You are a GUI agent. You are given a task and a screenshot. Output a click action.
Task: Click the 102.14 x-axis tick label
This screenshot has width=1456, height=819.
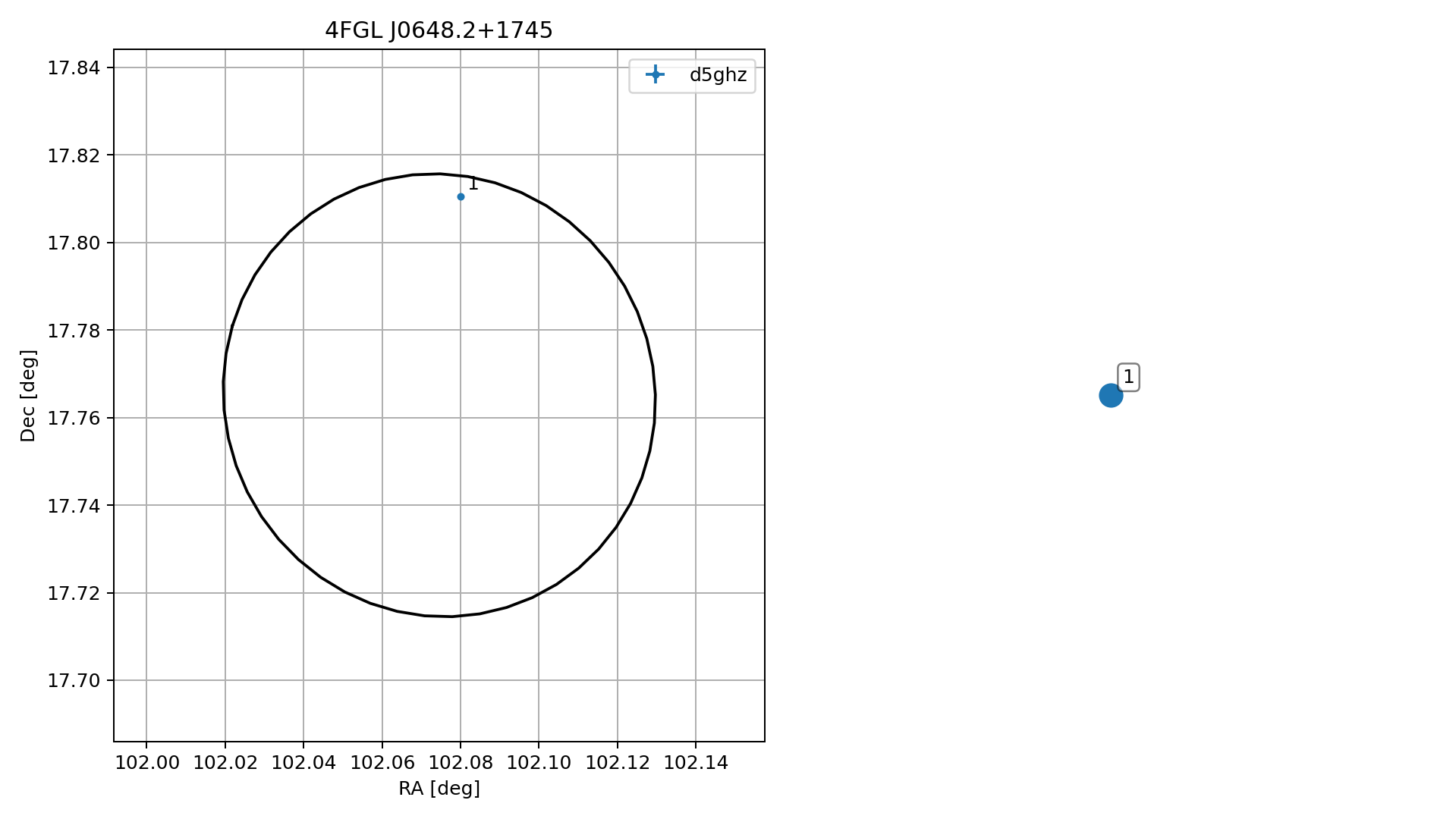[x=696, y=763]
